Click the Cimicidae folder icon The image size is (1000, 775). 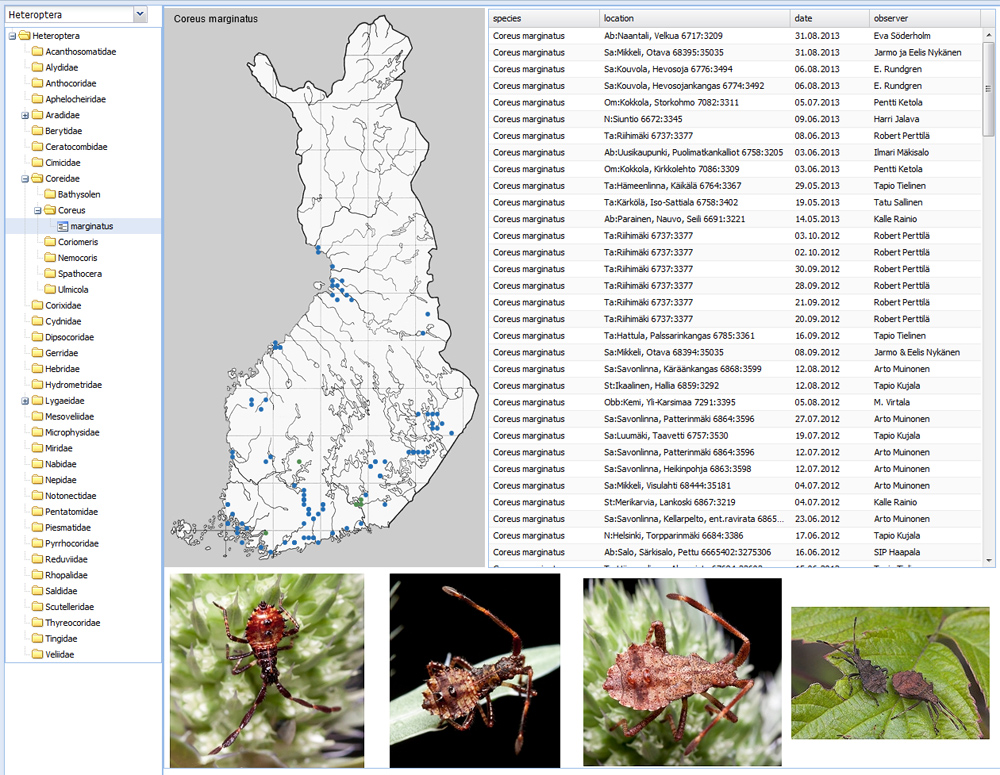click(38, 163)
